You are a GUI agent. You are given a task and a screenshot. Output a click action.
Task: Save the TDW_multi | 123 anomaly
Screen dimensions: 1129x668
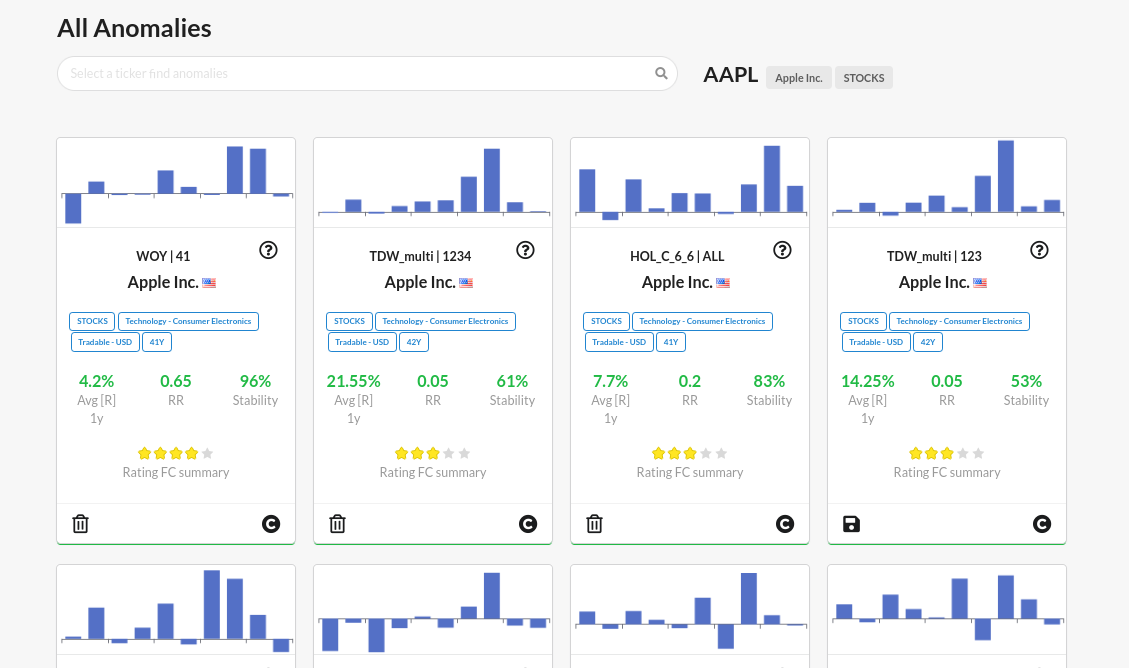click(851, 524)
